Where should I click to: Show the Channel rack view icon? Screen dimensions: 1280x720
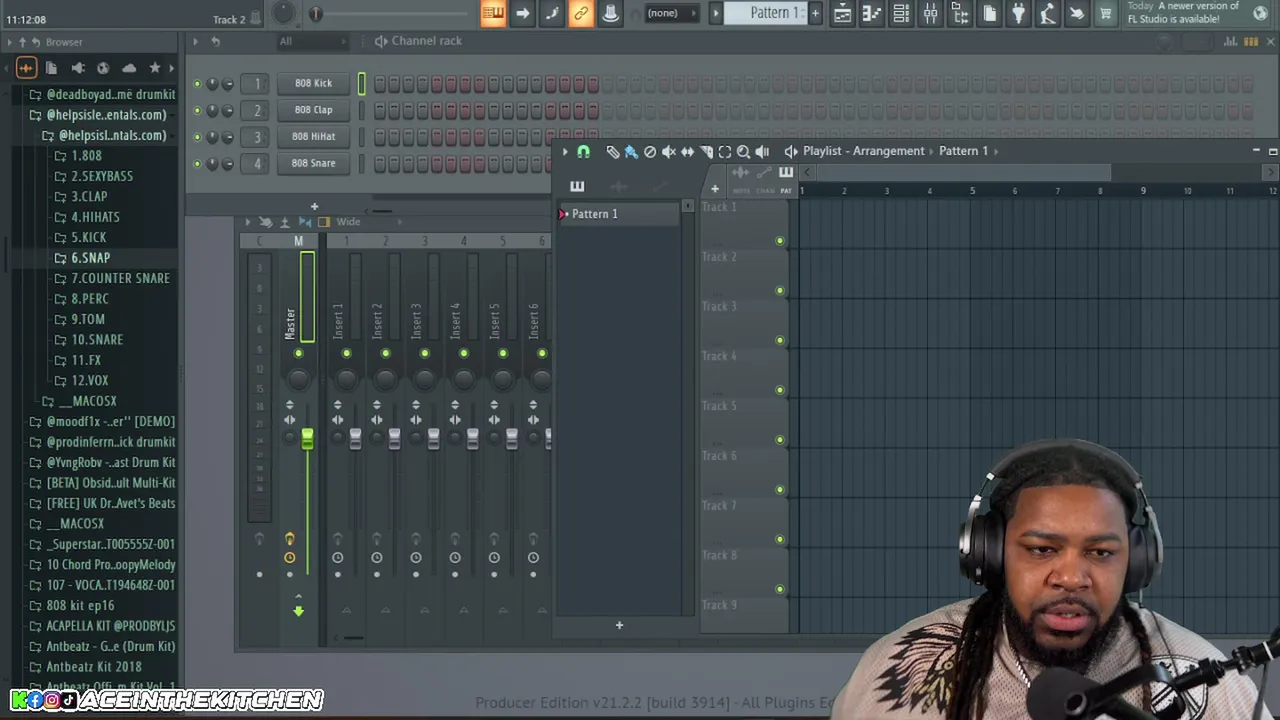[901, 13]
